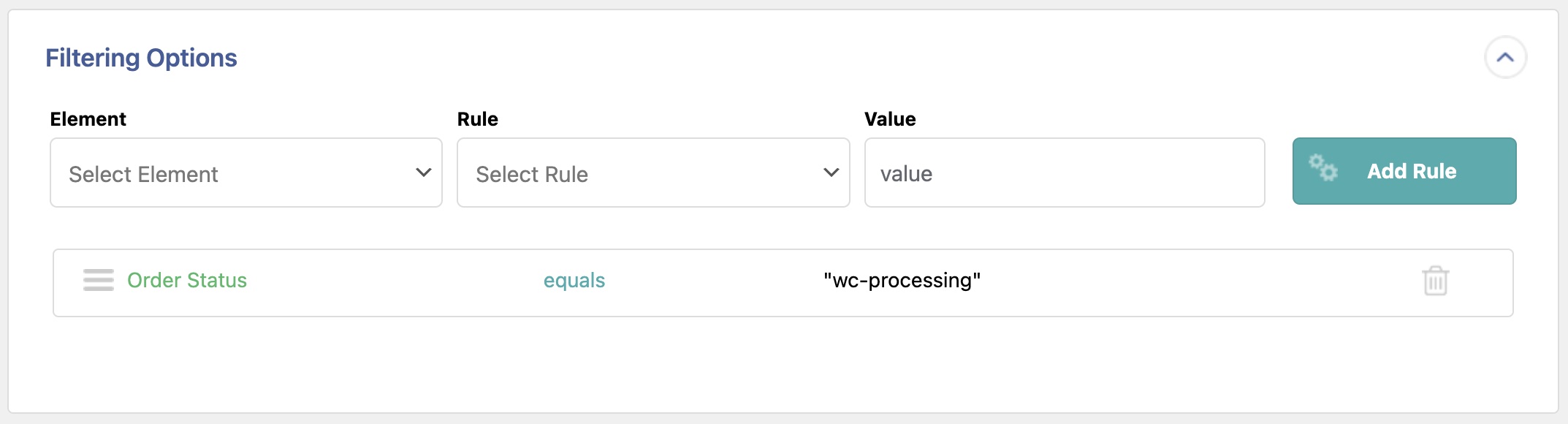This screenshot has height=424, width=1568.
Task: Click the Rule field label
Action: coord(477,119)
